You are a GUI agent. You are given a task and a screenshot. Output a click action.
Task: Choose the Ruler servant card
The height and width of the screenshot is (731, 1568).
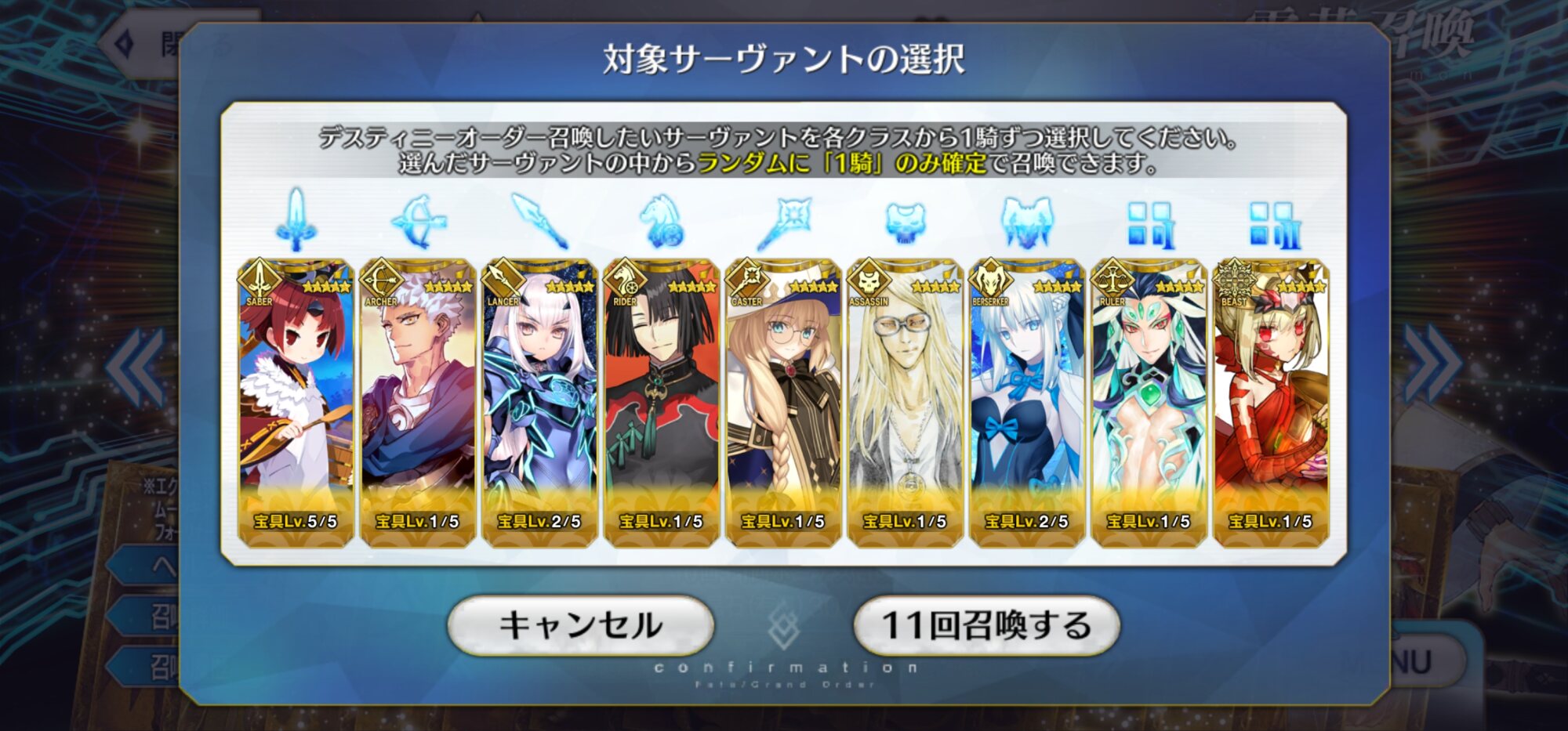[x=1149, y=403]
